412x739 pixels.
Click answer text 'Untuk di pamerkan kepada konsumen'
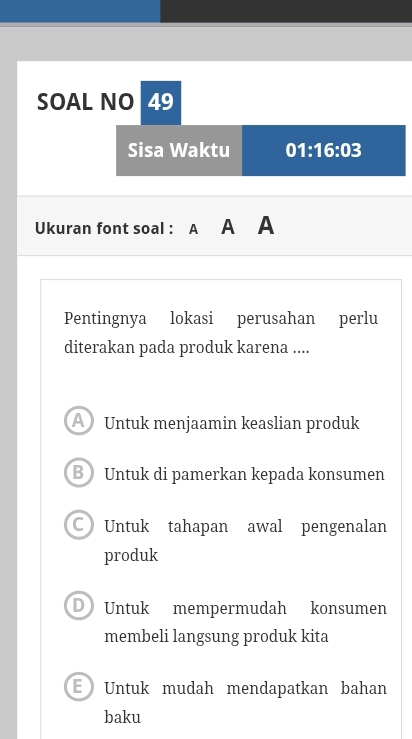click(x=244, y=474)
